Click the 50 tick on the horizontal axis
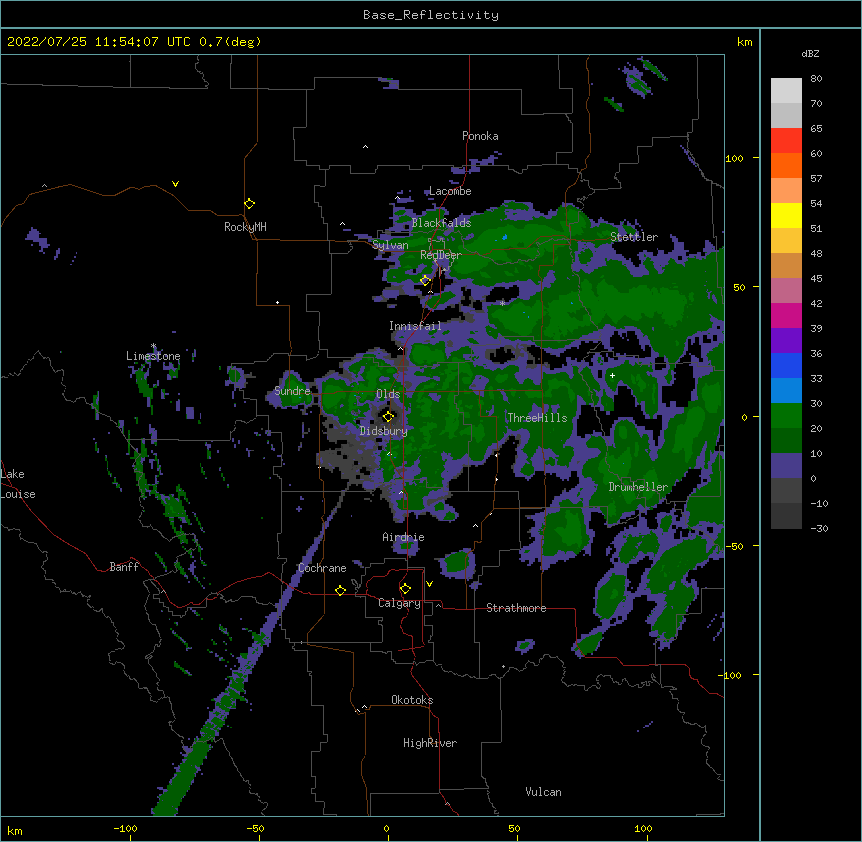862x842 pixels. pyautogui.click(x=514, y=829)
